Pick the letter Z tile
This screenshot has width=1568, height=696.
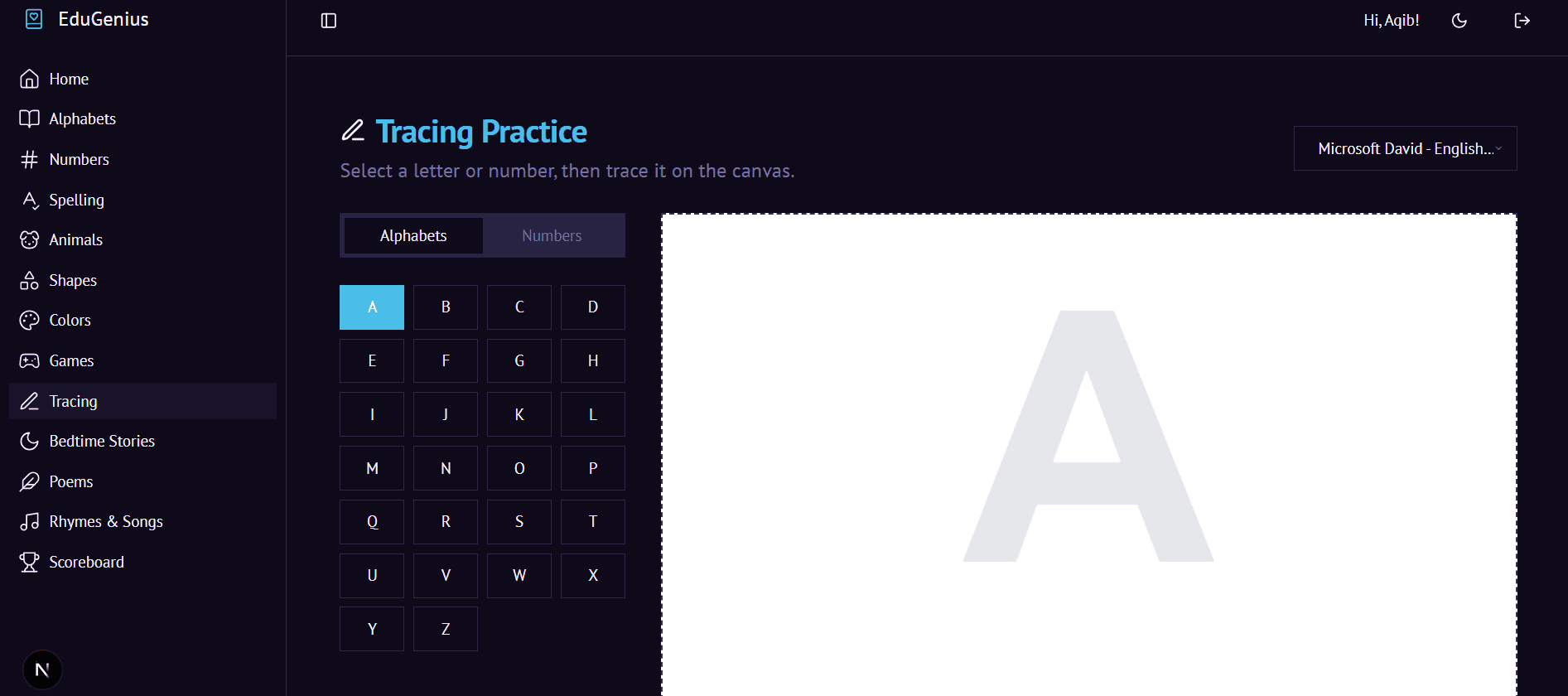(446, 629)
